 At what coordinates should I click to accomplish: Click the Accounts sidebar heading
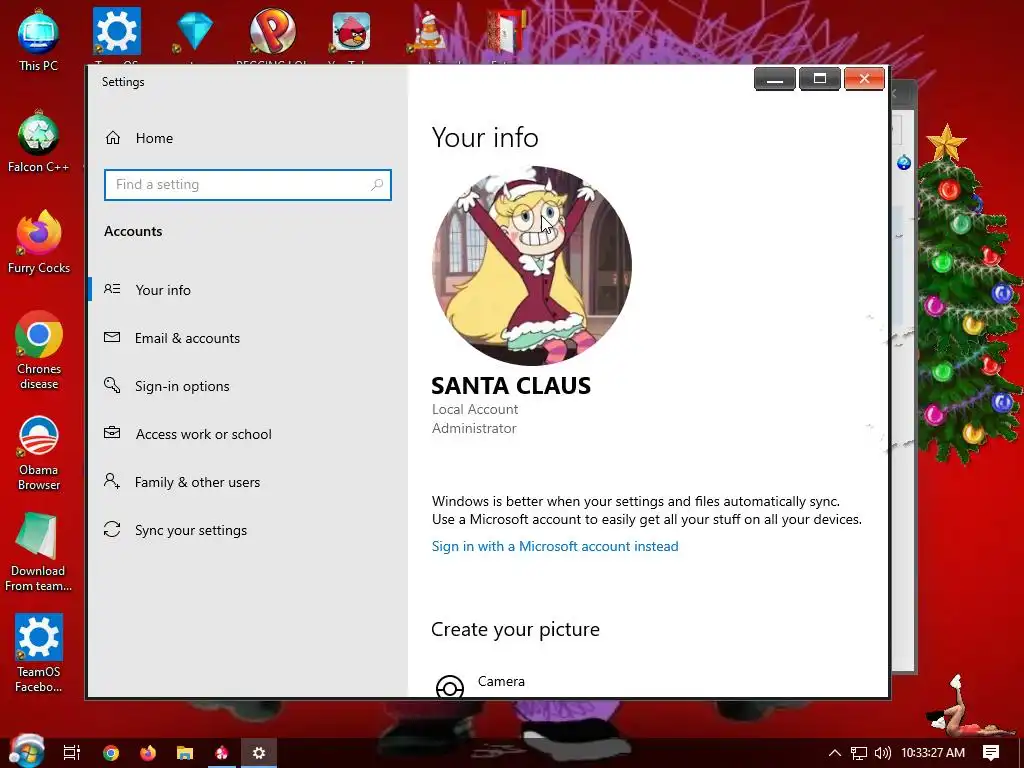133,231
